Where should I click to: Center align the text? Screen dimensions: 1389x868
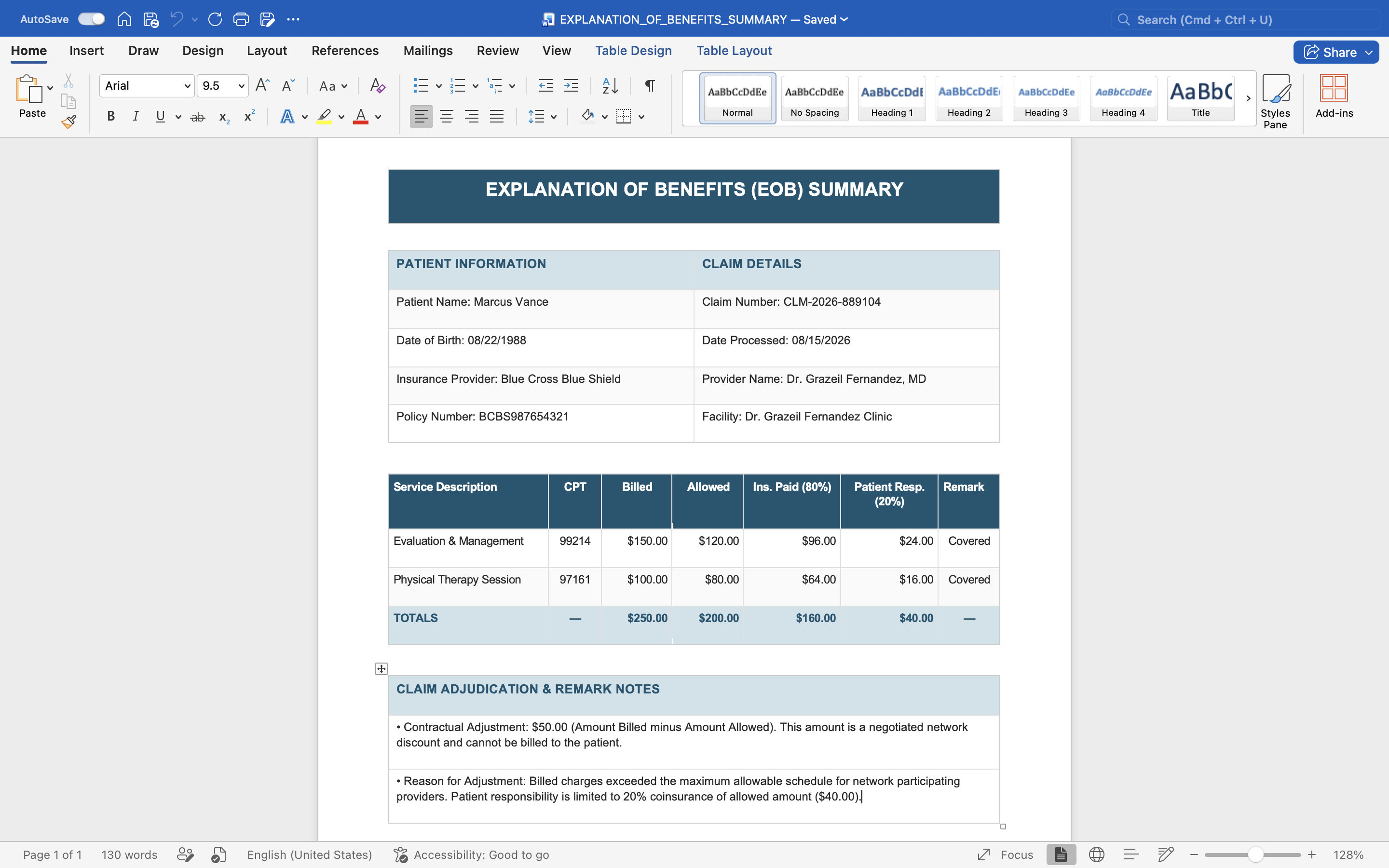[x=447, y=117]
